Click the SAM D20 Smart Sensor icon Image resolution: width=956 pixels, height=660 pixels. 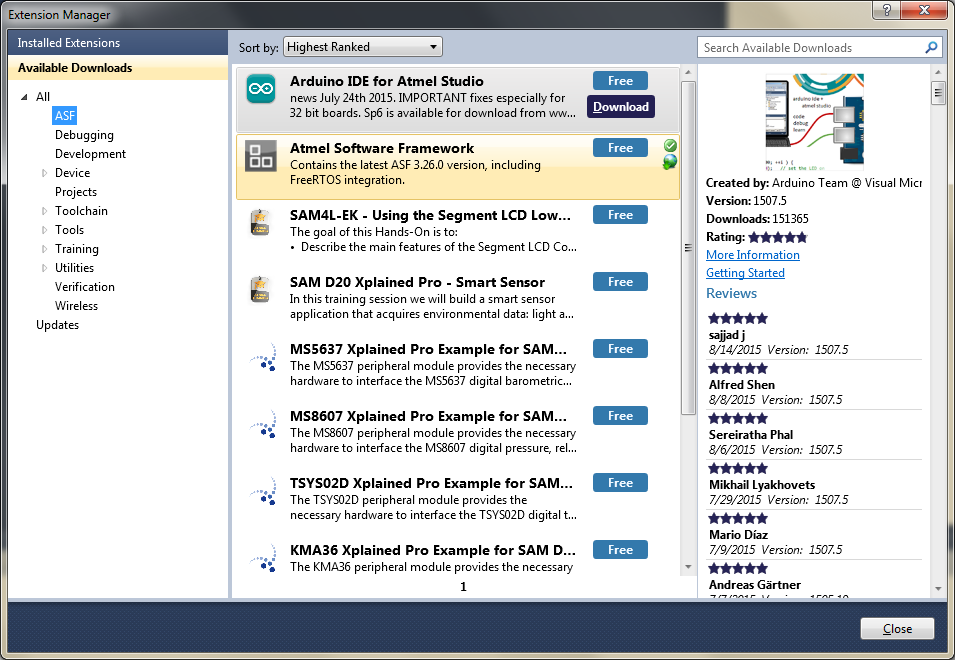(261, 289)
